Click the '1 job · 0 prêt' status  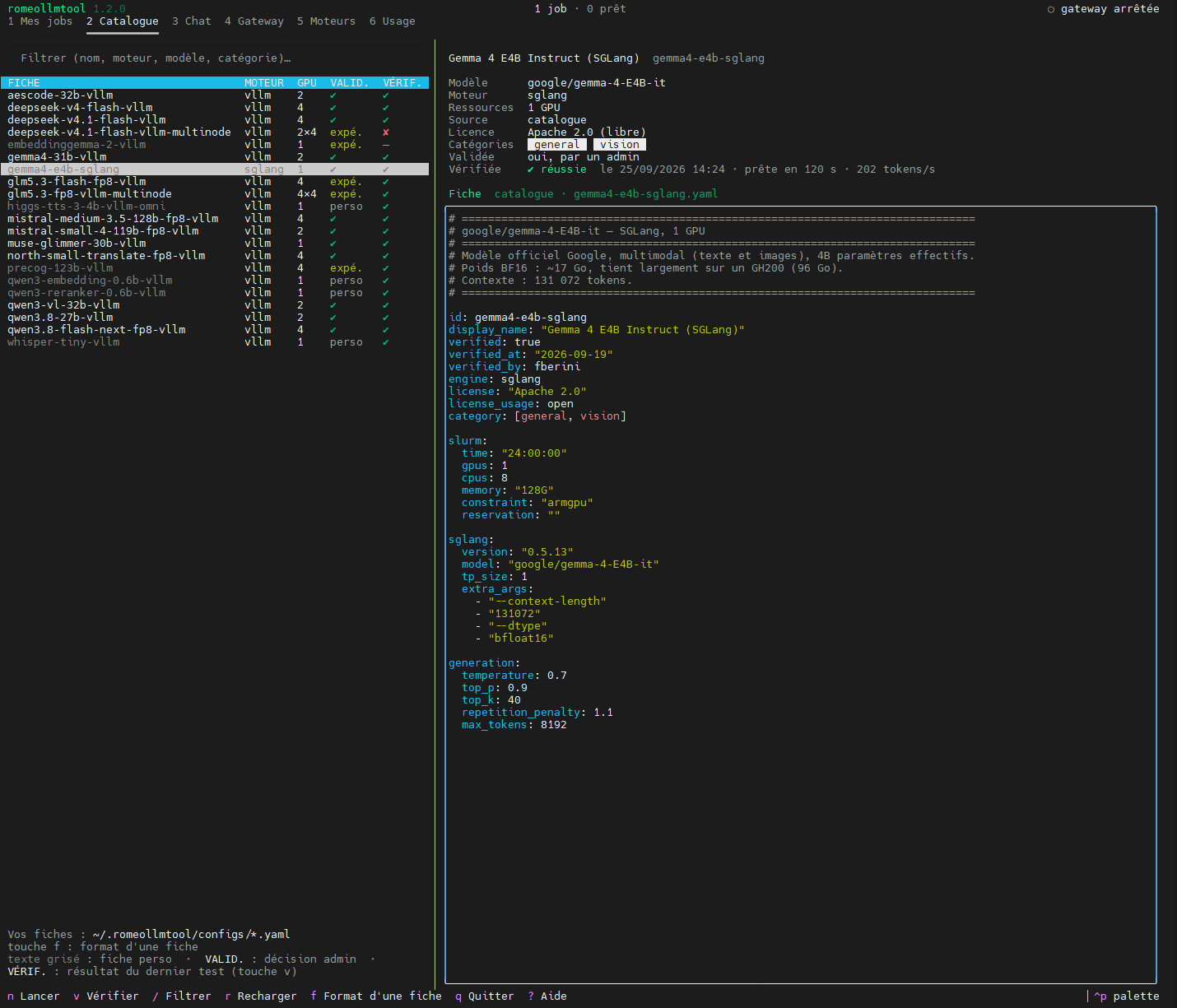580,9
